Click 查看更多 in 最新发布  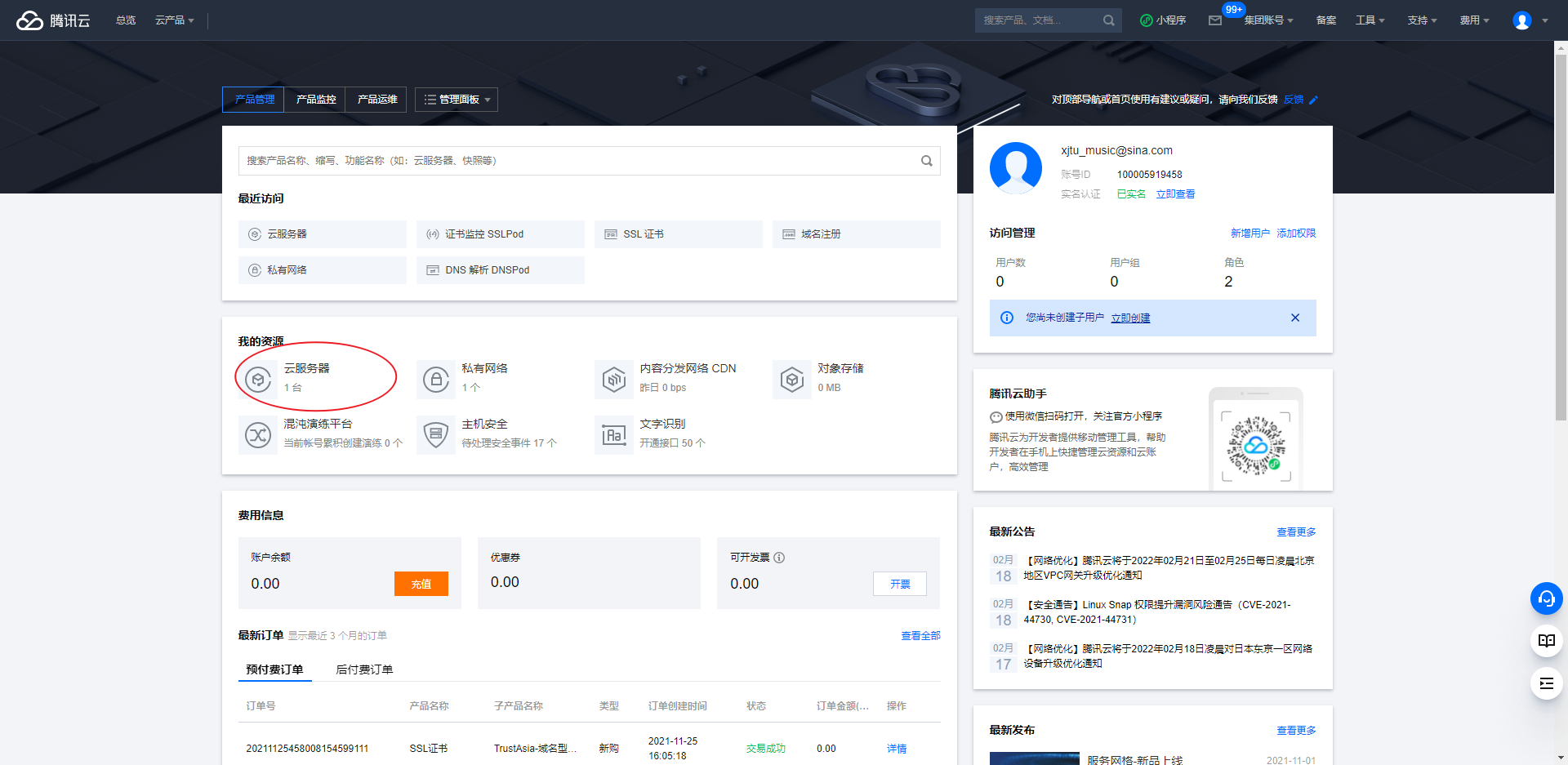point(1296,731)
